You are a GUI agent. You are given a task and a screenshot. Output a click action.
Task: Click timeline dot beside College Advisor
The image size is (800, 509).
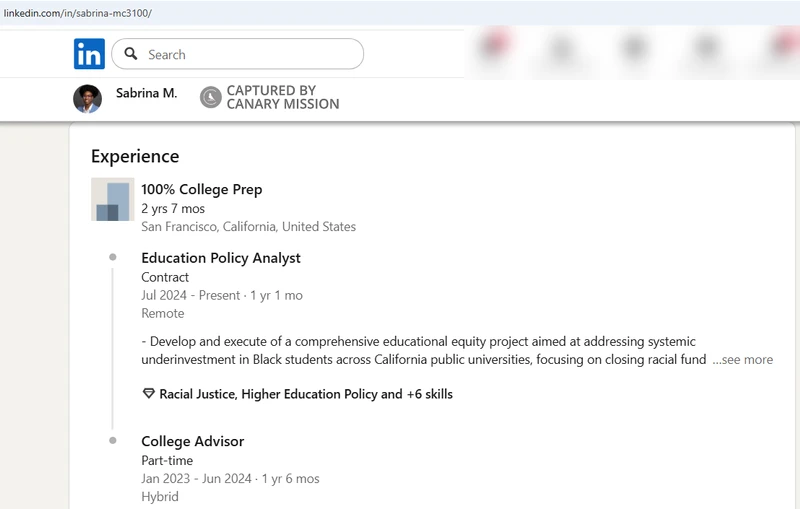pyautogui.click(x=113, y=440)
